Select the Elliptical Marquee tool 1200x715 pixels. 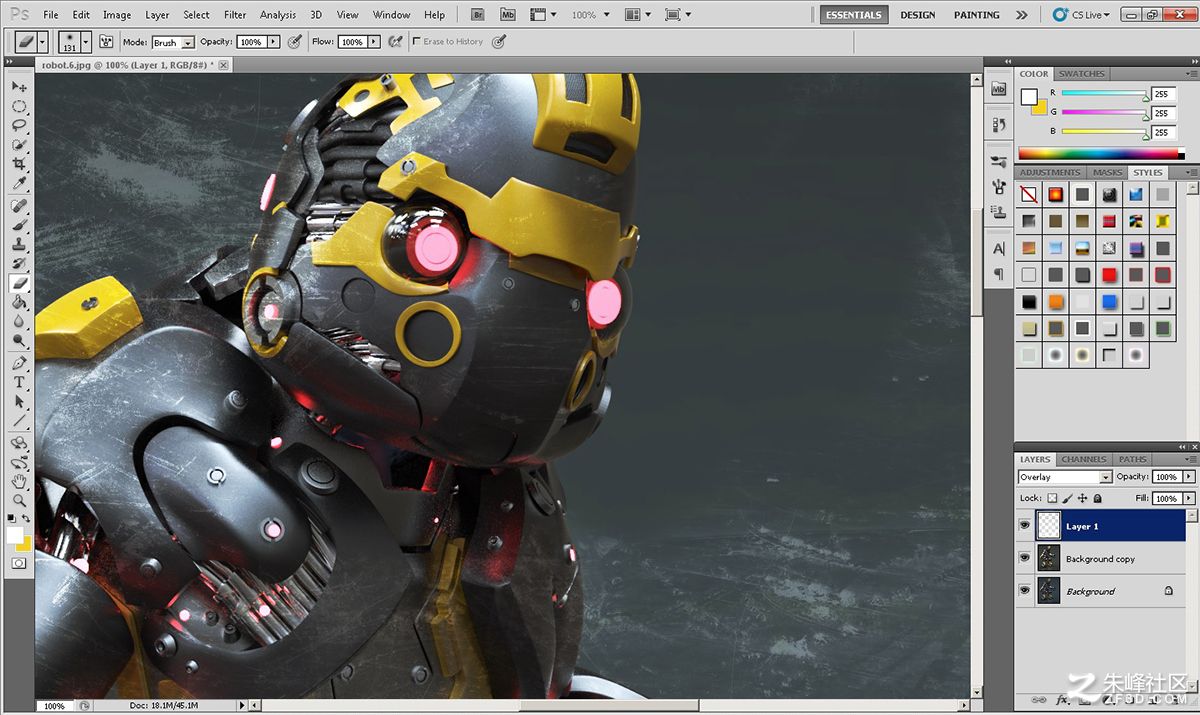19,106
